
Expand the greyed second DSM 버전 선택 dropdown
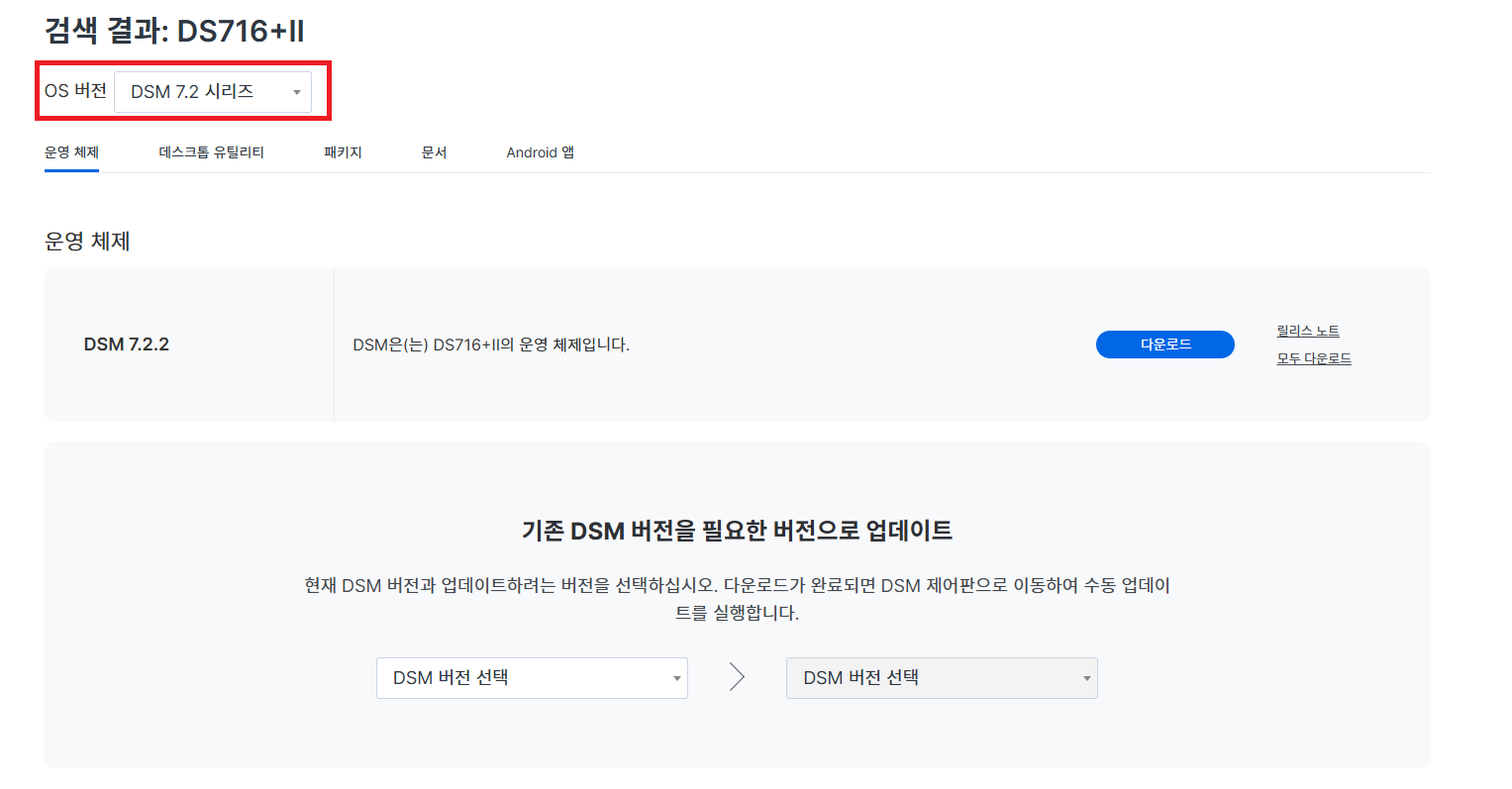tap(942, 678)
